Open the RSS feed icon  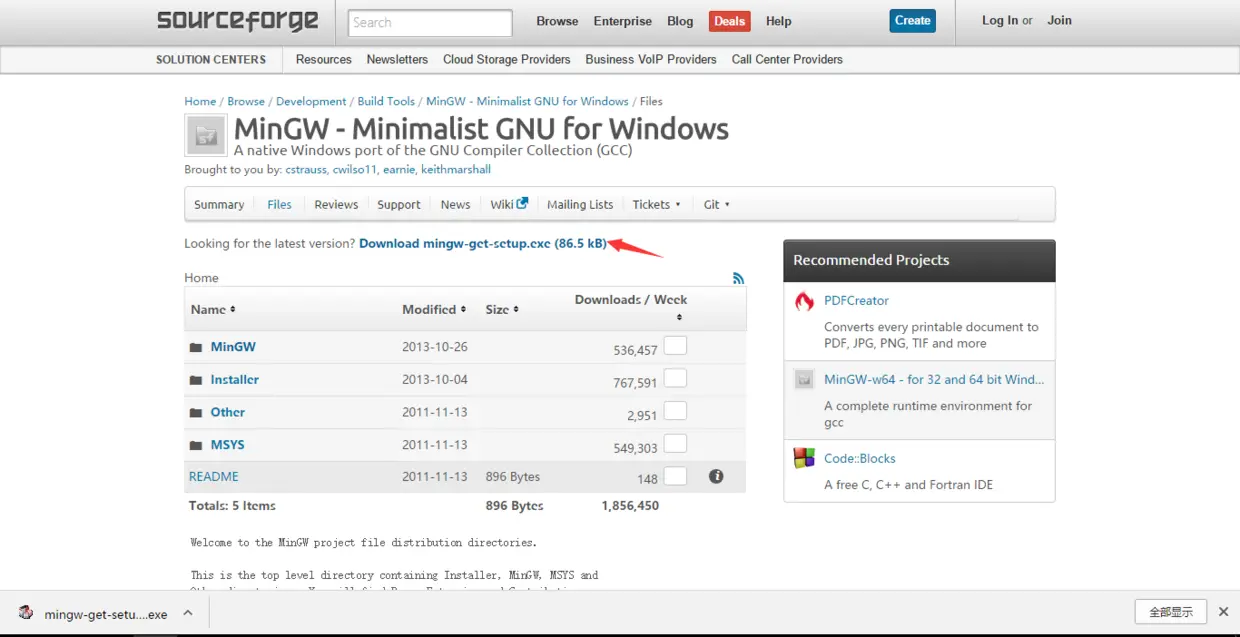(738, 278)
